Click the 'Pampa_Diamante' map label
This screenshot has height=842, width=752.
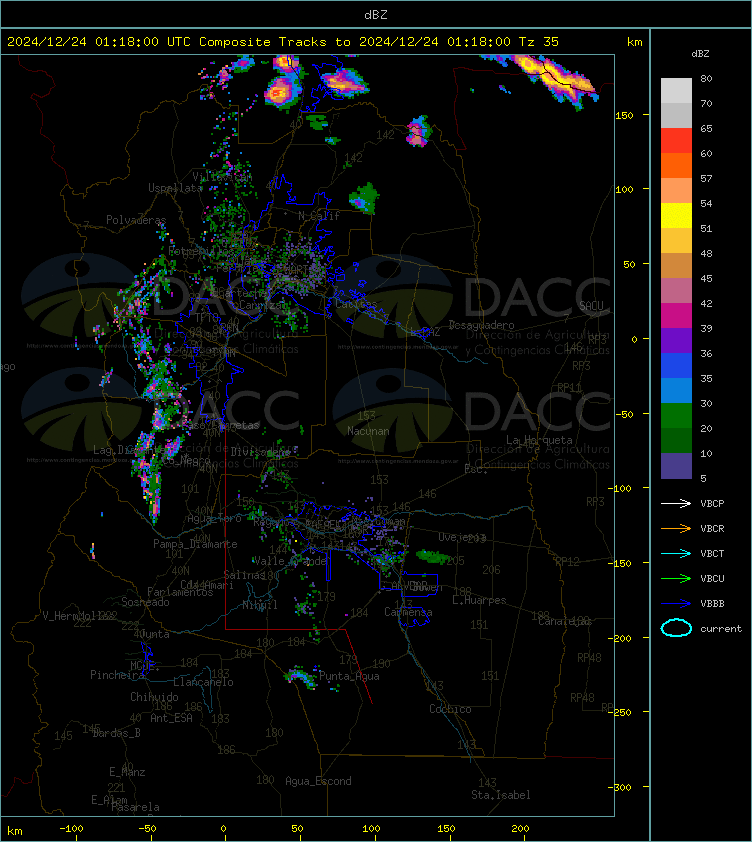[x=195, y=544]
